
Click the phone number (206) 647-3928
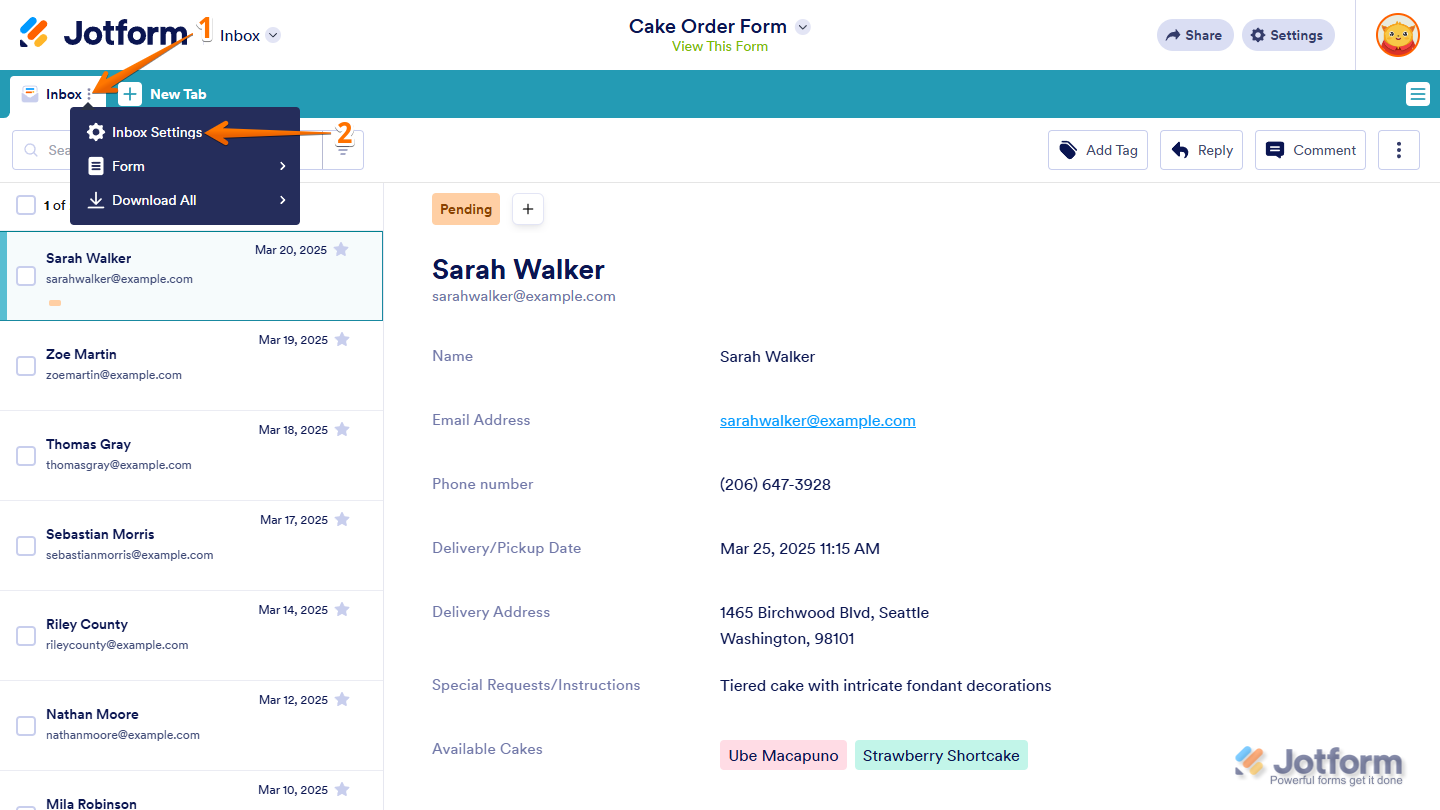point(775,484)
